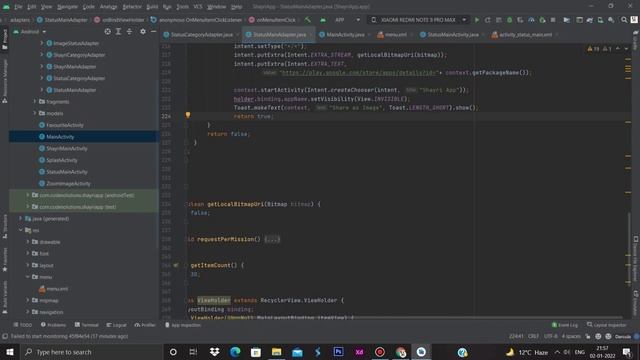Select menu.xml file in project tree
The image size is (640, 360).
click(57, 289)
